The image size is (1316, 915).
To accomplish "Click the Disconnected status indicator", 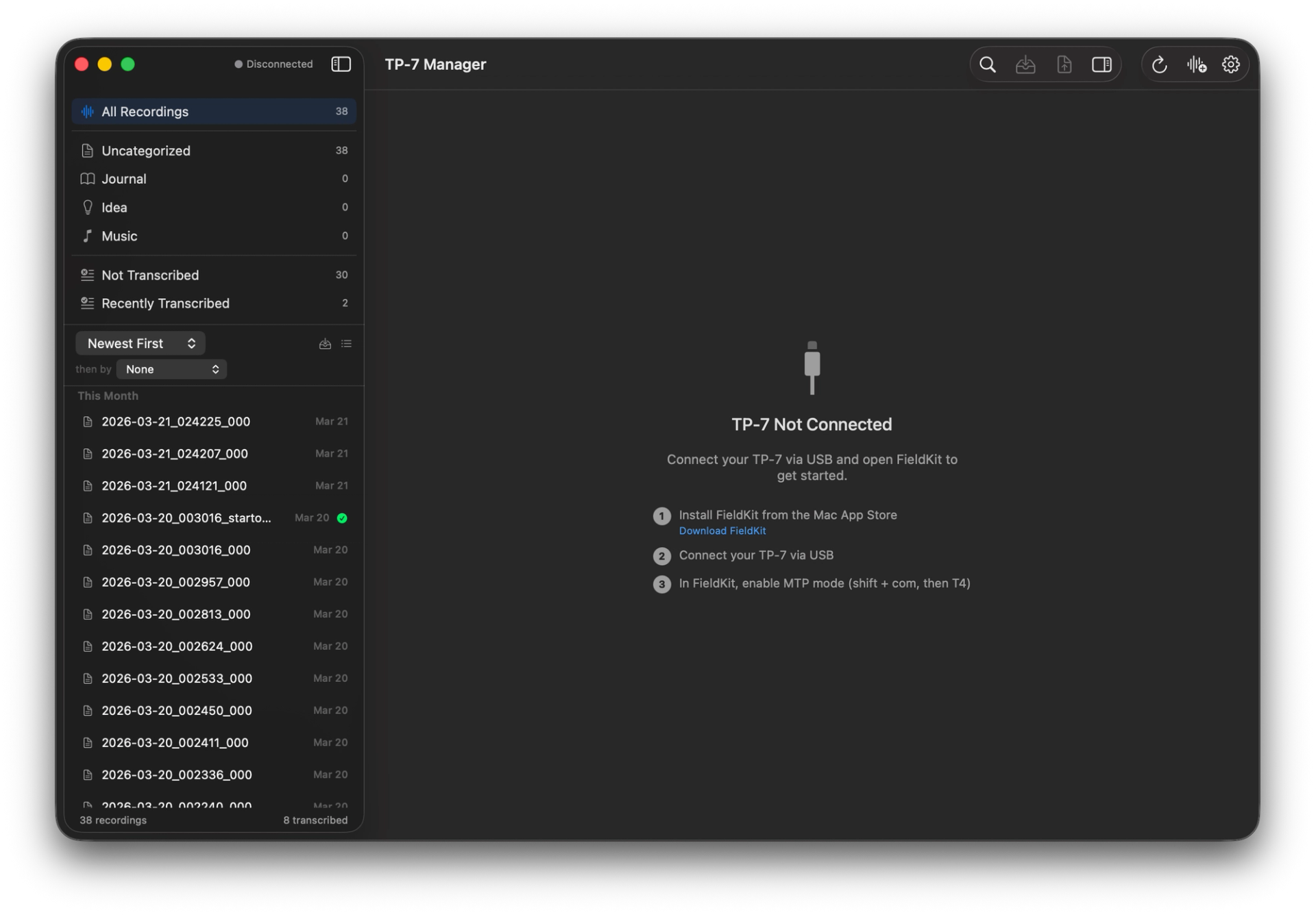I will [x=273, y=64].
